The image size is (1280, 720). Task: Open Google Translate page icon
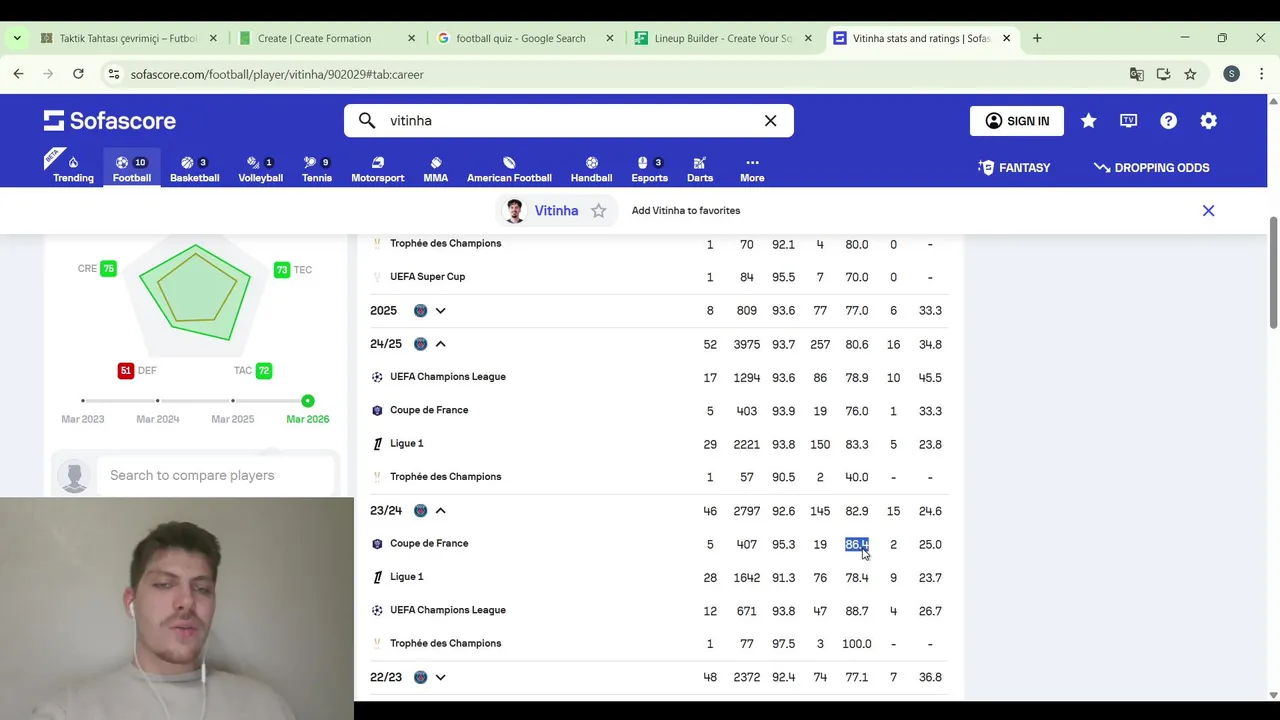(x=1137, y=74)
